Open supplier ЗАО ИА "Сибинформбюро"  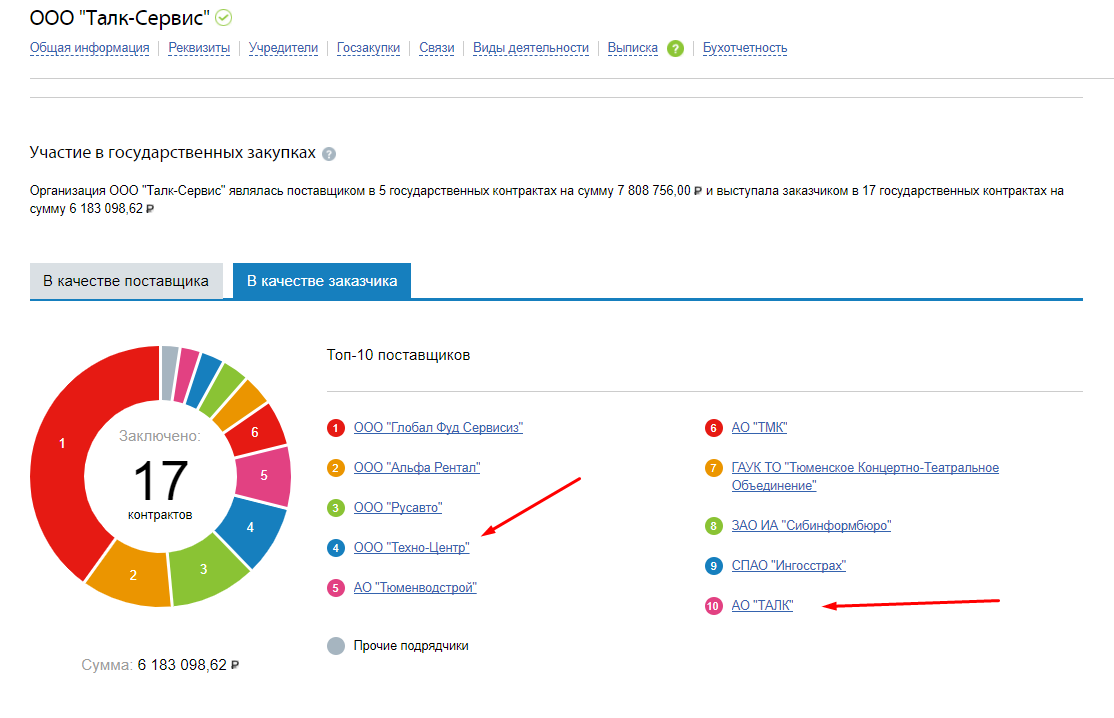811,526
